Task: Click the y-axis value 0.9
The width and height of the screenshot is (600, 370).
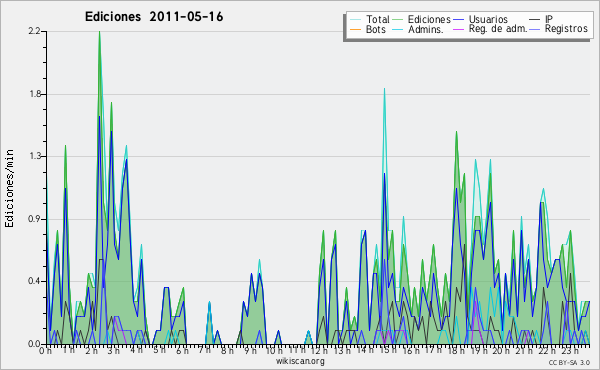Action: (x=35, y=219)
